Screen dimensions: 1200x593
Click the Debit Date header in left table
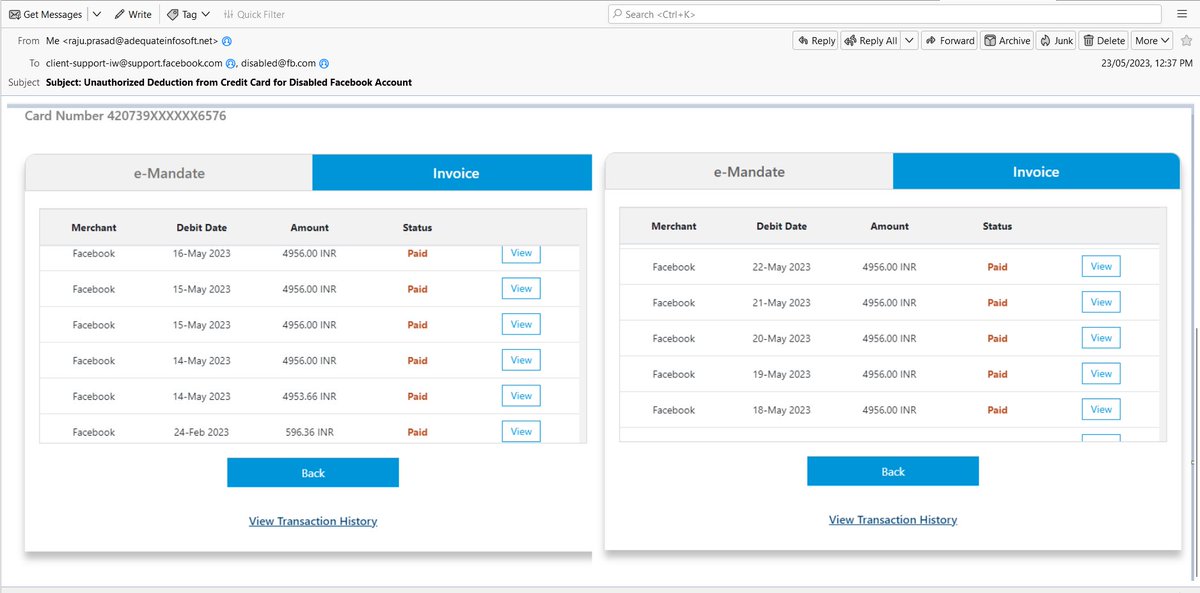(202, 228)
